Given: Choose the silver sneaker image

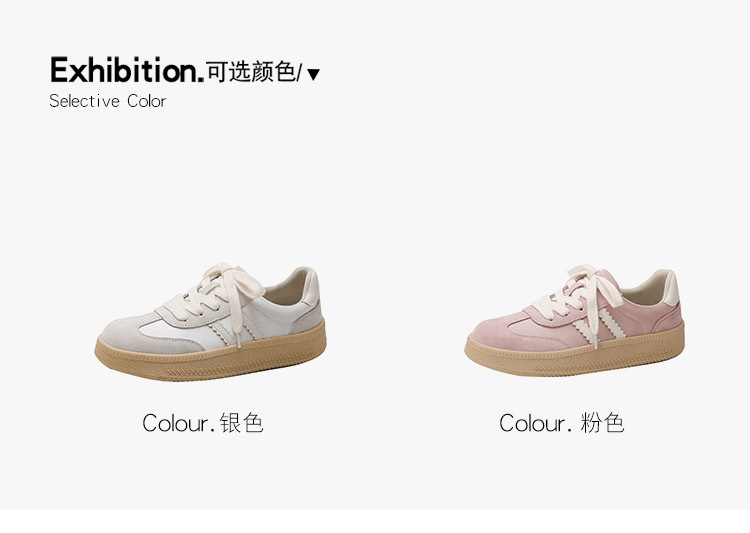Looking at the screenshot, I should pyautogui.click(x=210, y=322).
